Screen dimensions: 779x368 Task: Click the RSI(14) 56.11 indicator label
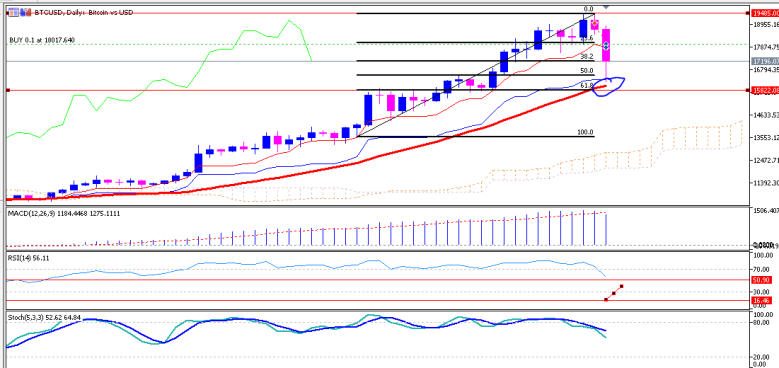point(28,258)
